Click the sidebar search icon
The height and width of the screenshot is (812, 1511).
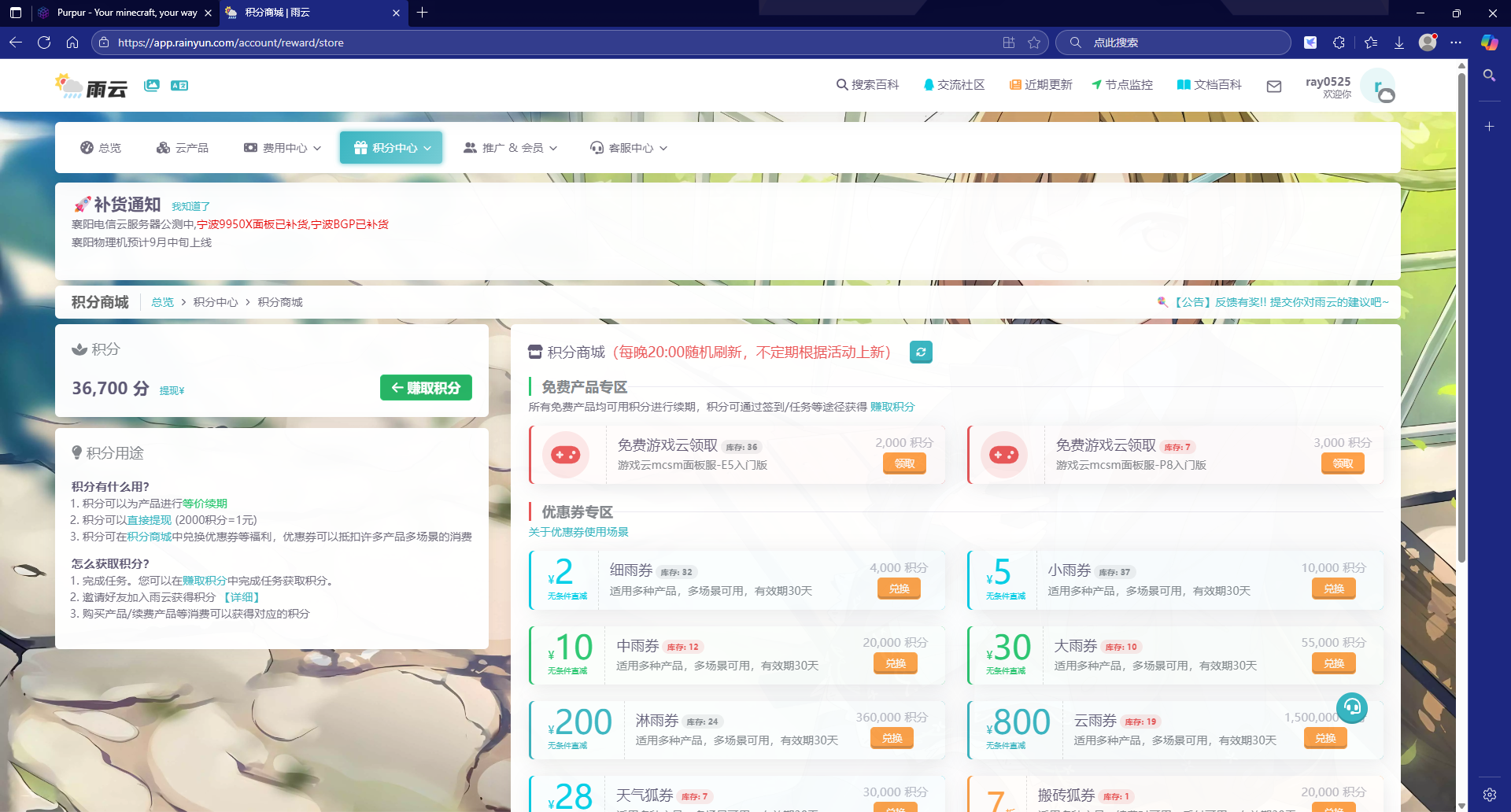tap(1489, 76)
